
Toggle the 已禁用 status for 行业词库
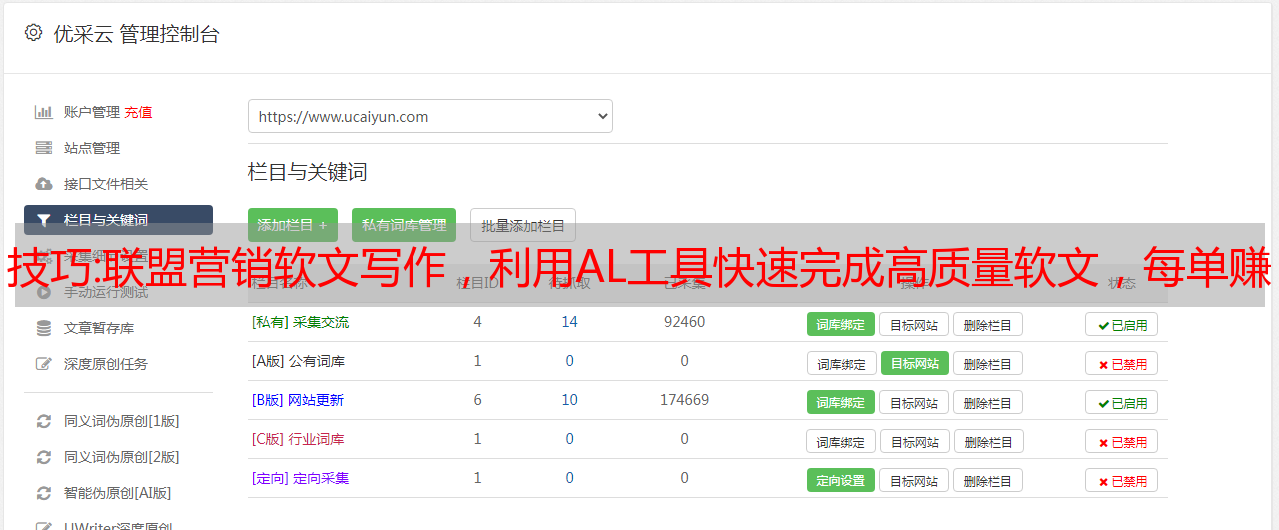point(1122,441)
